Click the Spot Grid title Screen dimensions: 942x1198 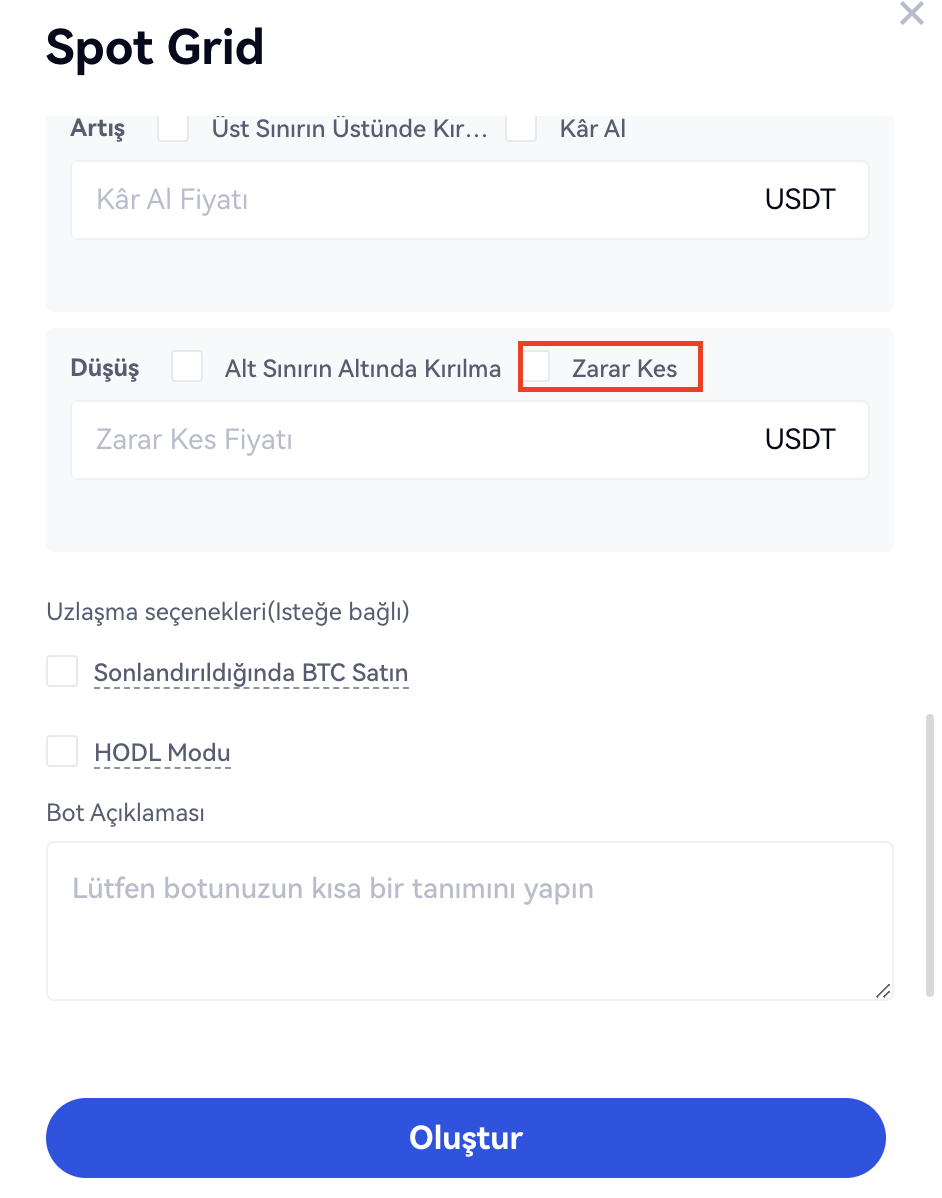click(155, 47)
